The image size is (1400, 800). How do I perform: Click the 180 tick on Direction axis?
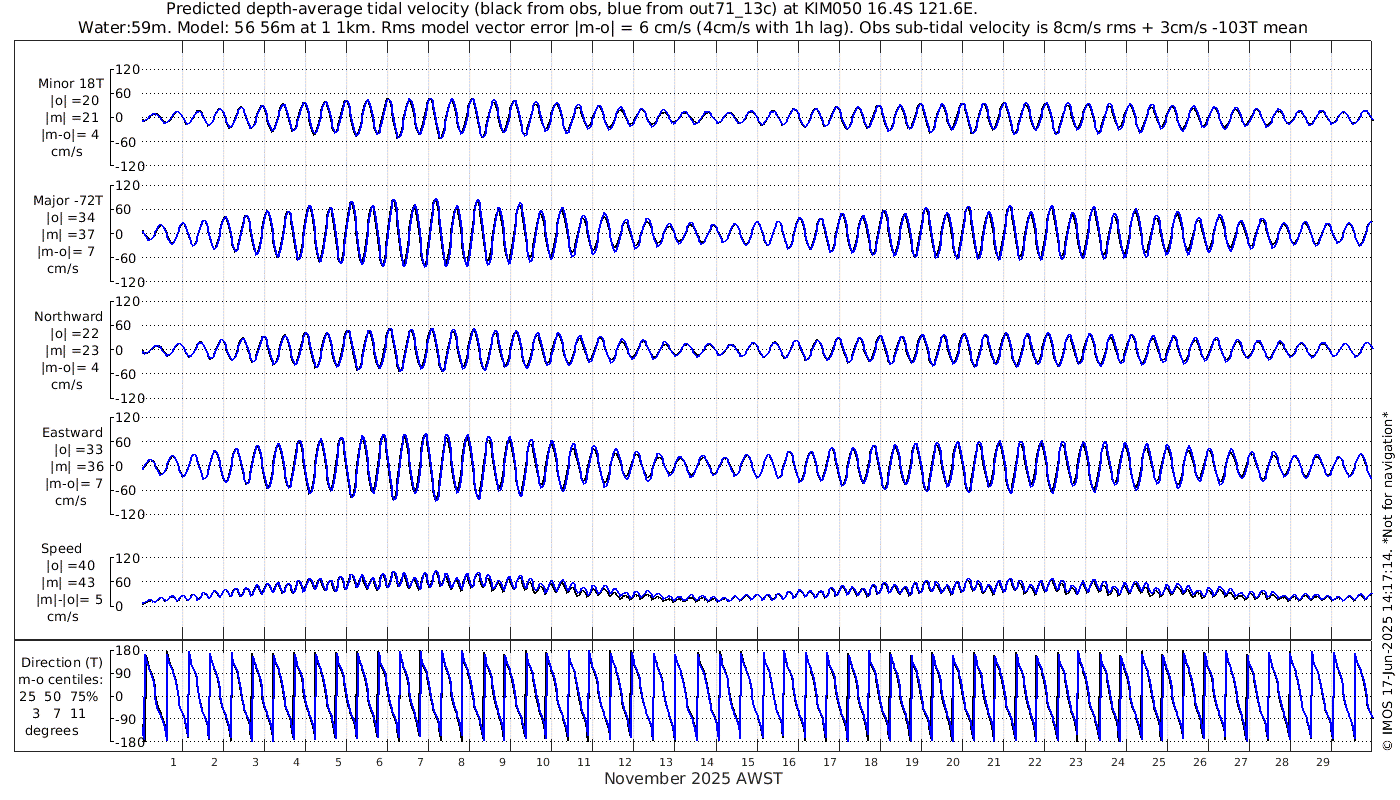click(x=126, y=650)
